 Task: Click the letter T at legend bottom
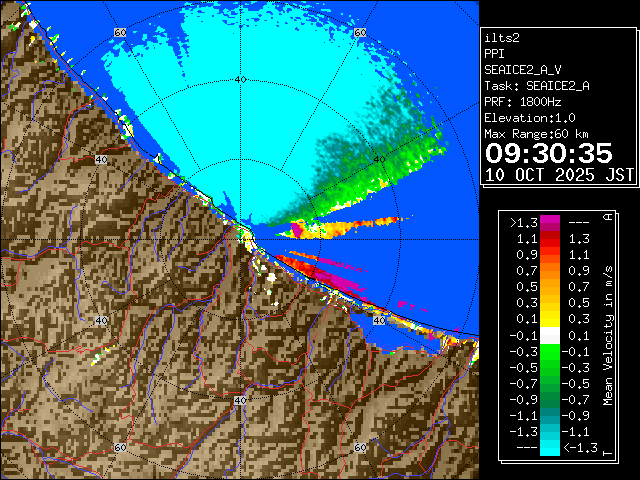(607, 452)
